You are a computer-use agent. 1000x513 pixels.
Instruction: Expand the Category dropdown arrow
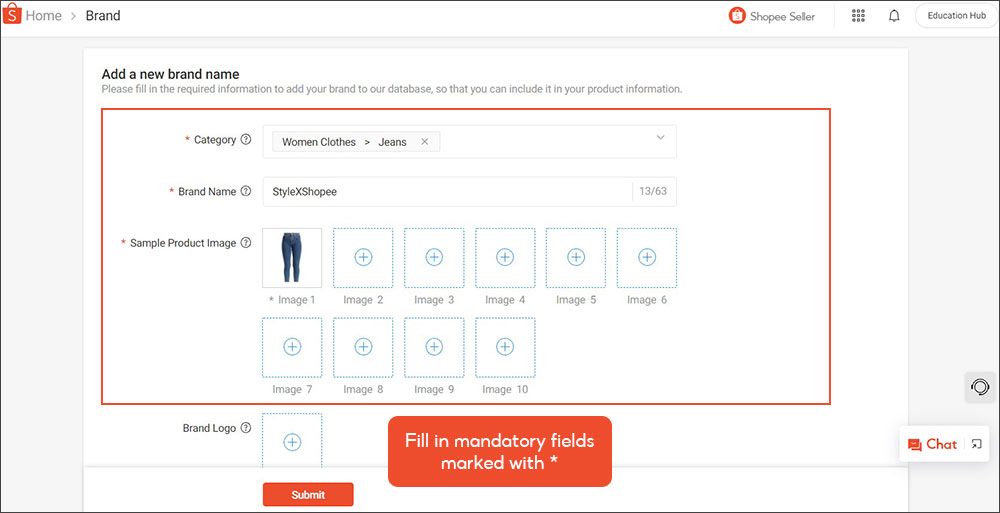click(660, 138)
